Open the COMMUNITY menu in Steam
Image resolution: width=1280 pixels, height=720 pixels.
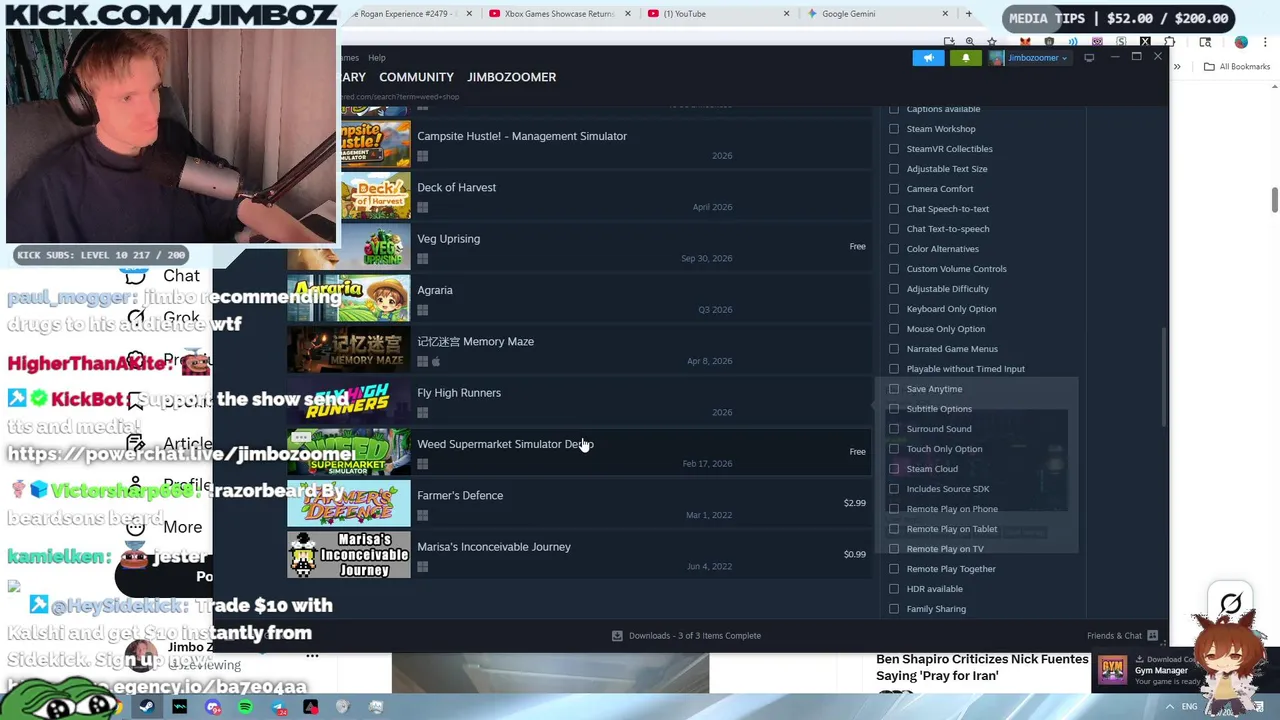pyautogui.click(x=416, y=77)
